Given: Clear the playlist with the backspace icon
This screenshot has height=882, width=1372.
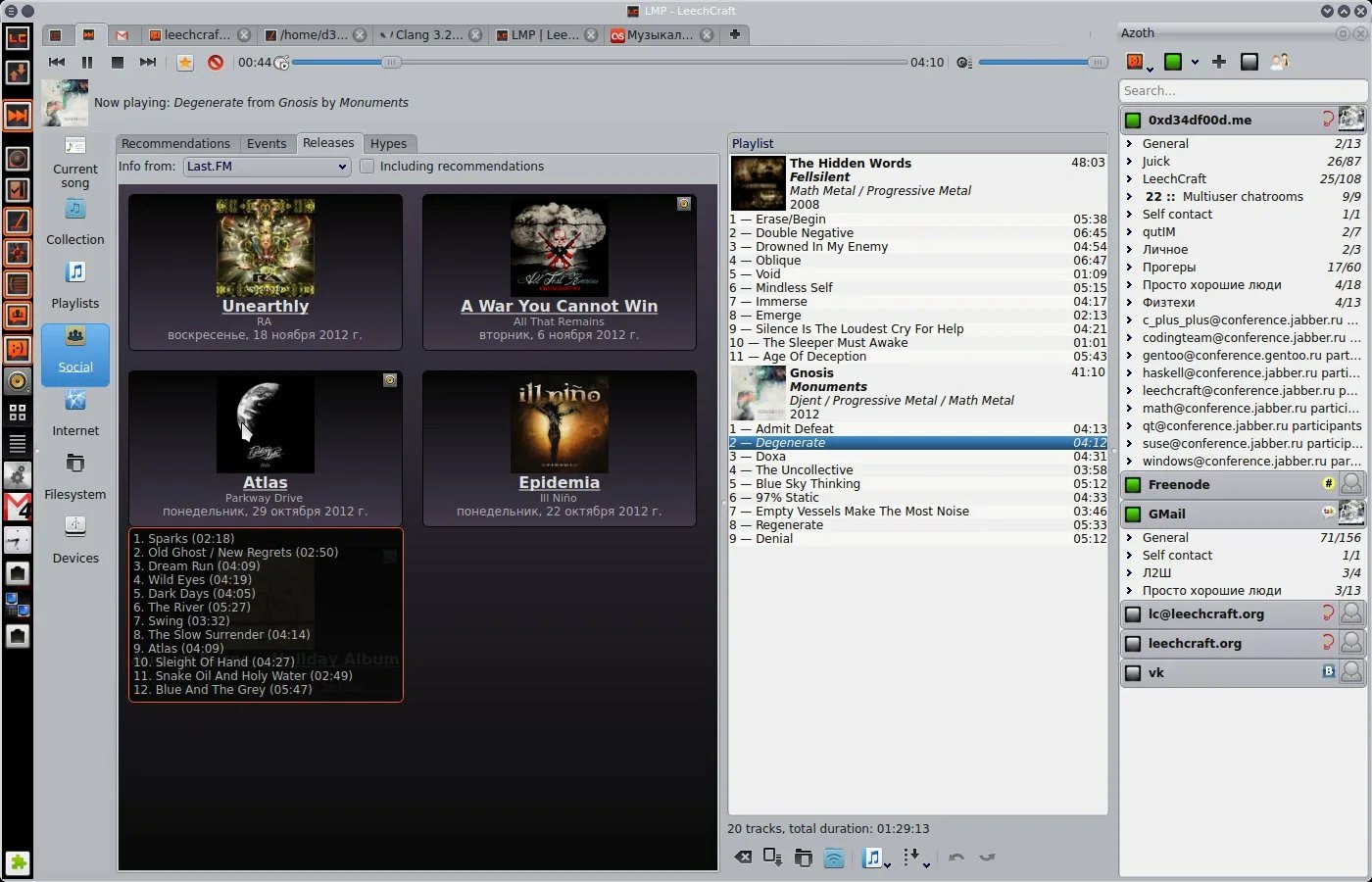Looking at the screenshot, I should [x=744, y=857].
